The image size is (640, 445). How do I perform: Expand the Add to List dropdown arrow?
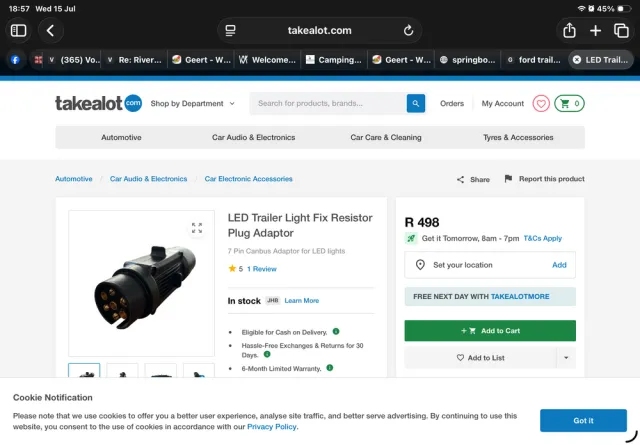pyautogui.click(x=566, y=358)
